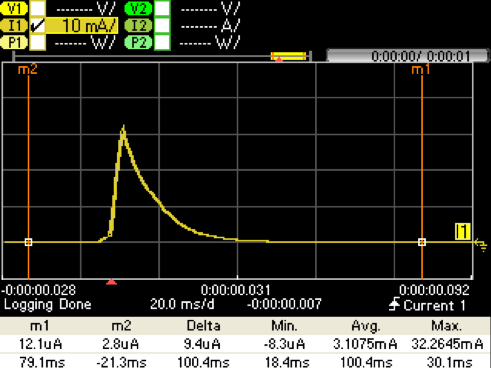Click the Delta column header
Image resolution: width=491 pixels, height=368 pixels.
203,326
